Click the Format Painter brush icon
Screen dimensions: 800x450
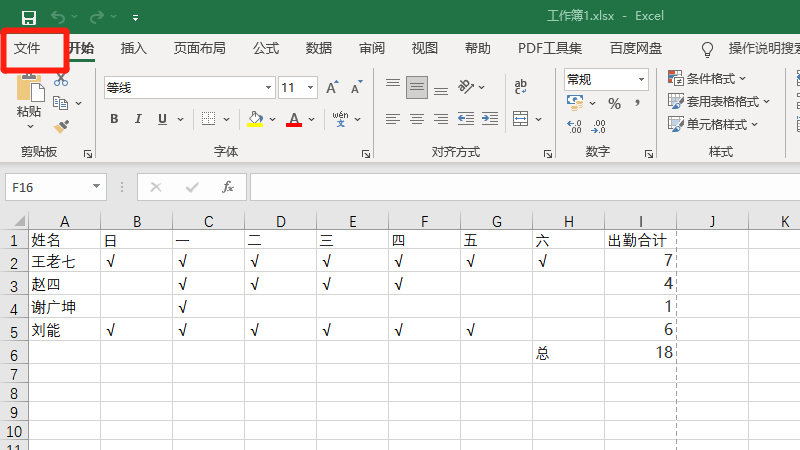(x=61, y=126)
